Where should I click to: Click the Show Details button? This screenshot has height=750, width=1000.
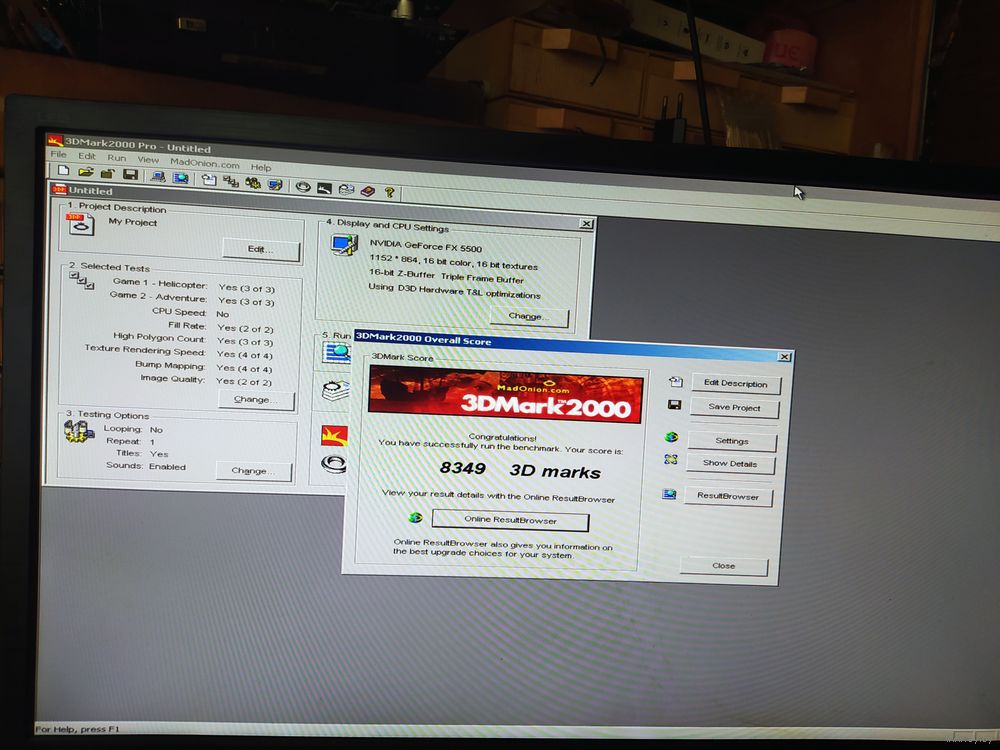tap(730, 464)
